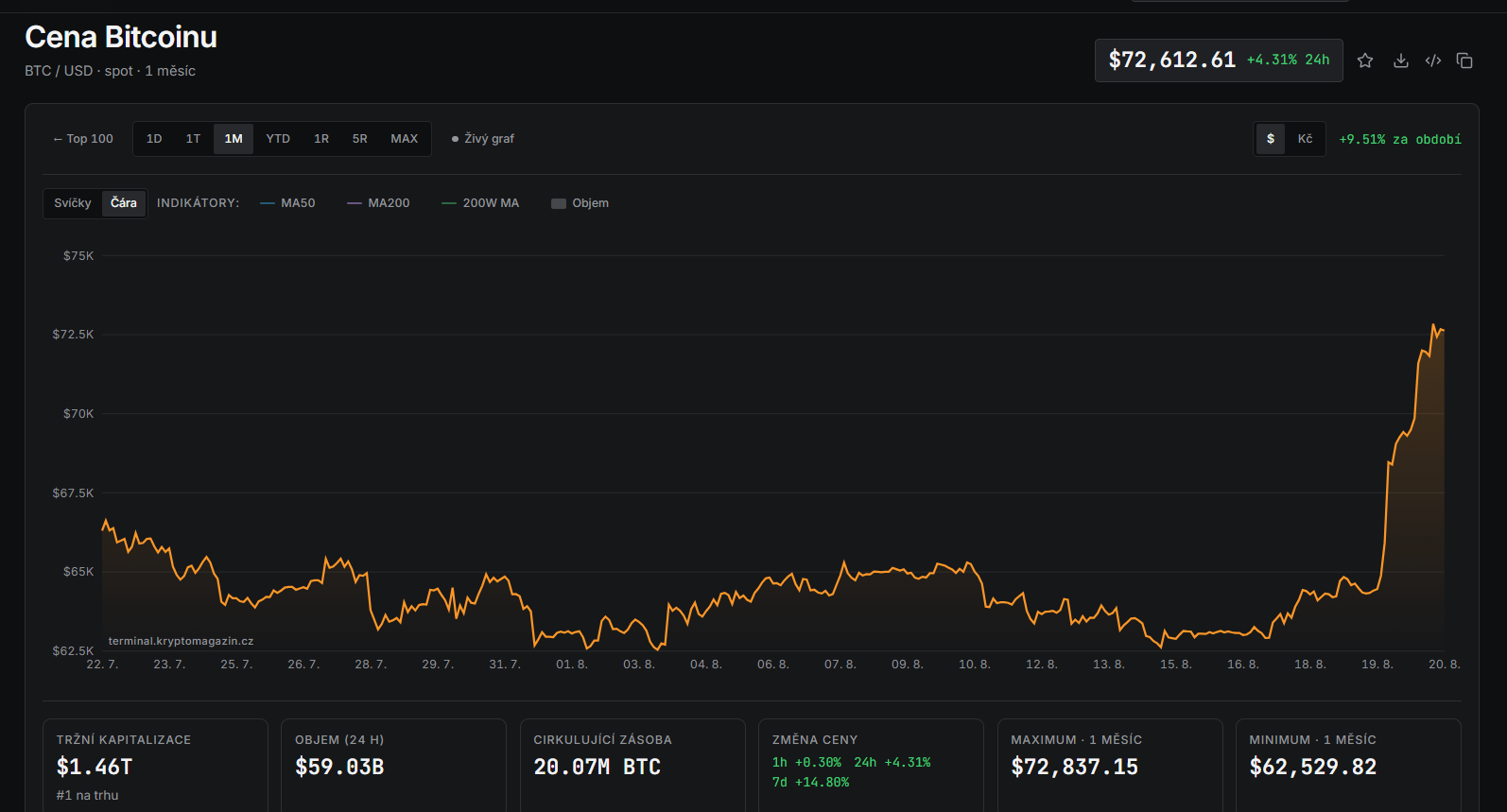Show the MAX time range

click(x=405, y=139)
